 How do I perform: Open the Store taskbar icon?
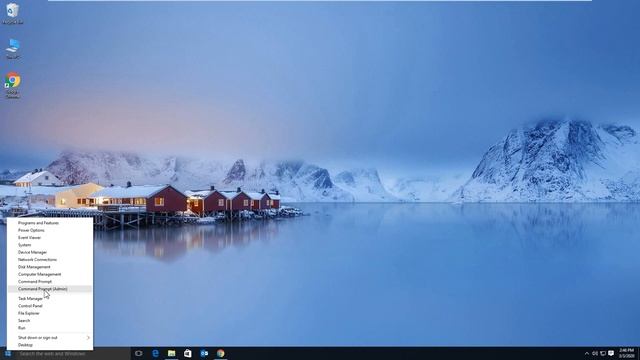188,353
